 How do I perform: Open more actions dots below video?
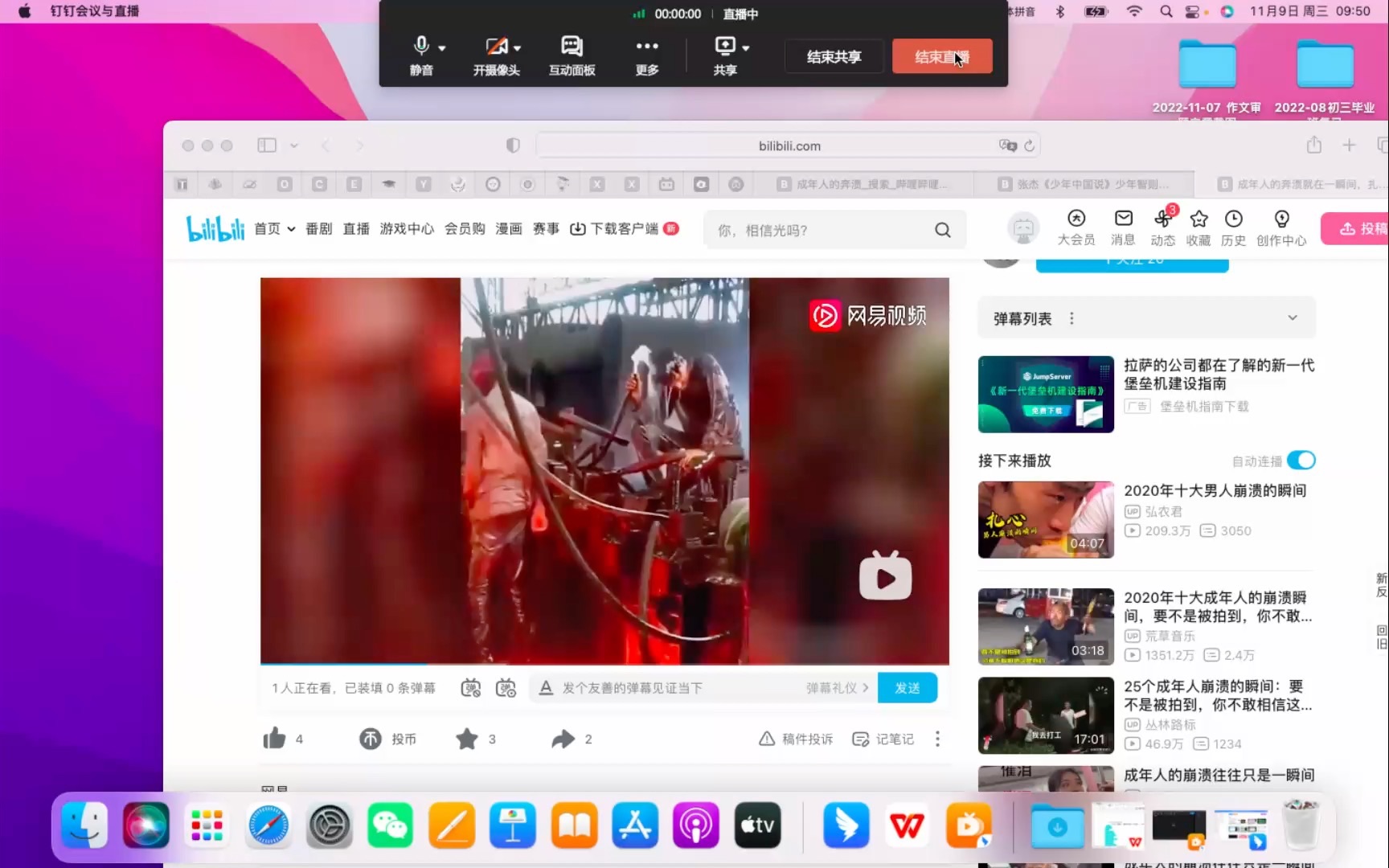937,739
